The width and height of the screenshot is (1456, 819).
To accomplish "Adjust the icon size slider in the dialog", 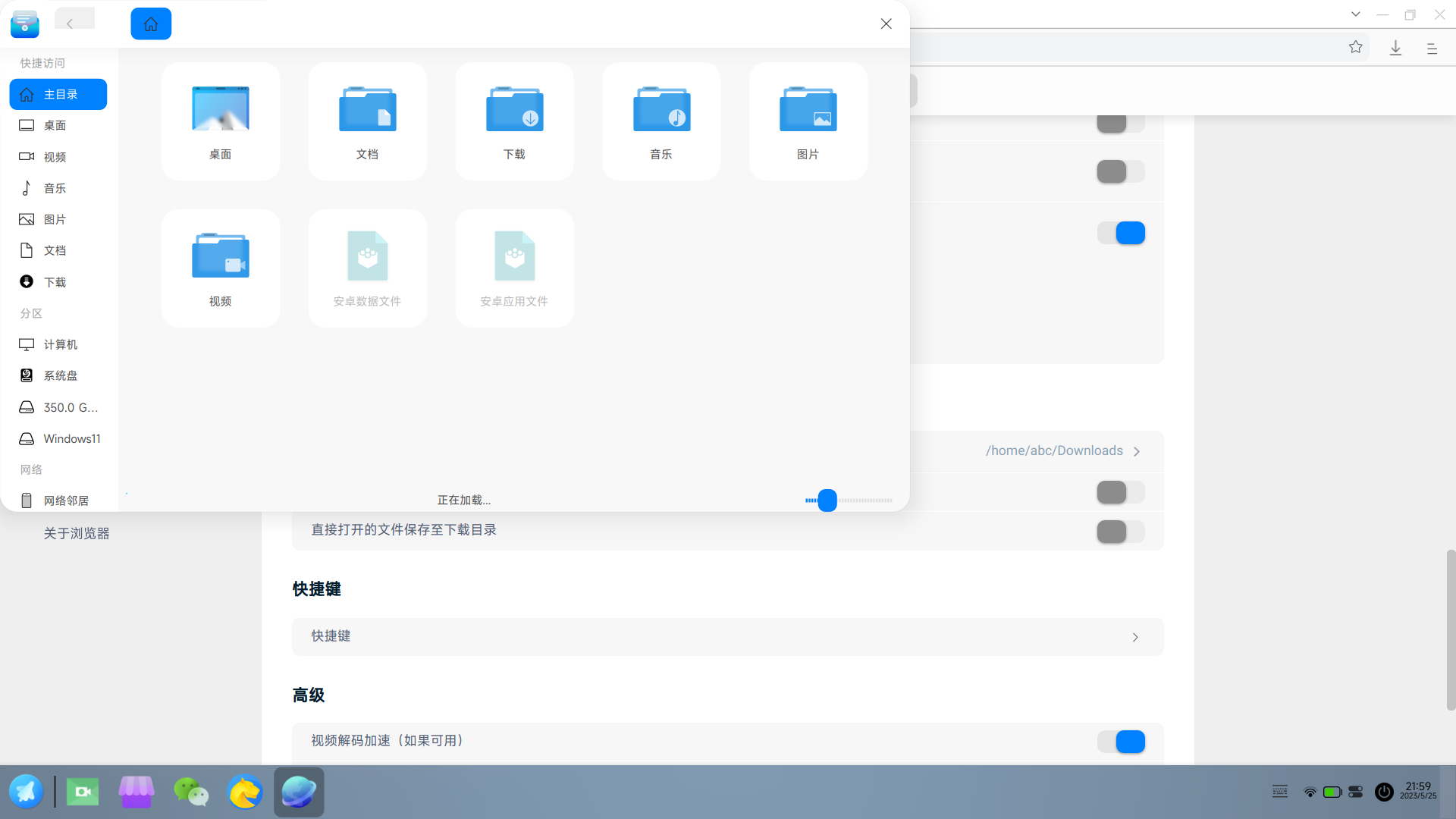I will point(827,500).
